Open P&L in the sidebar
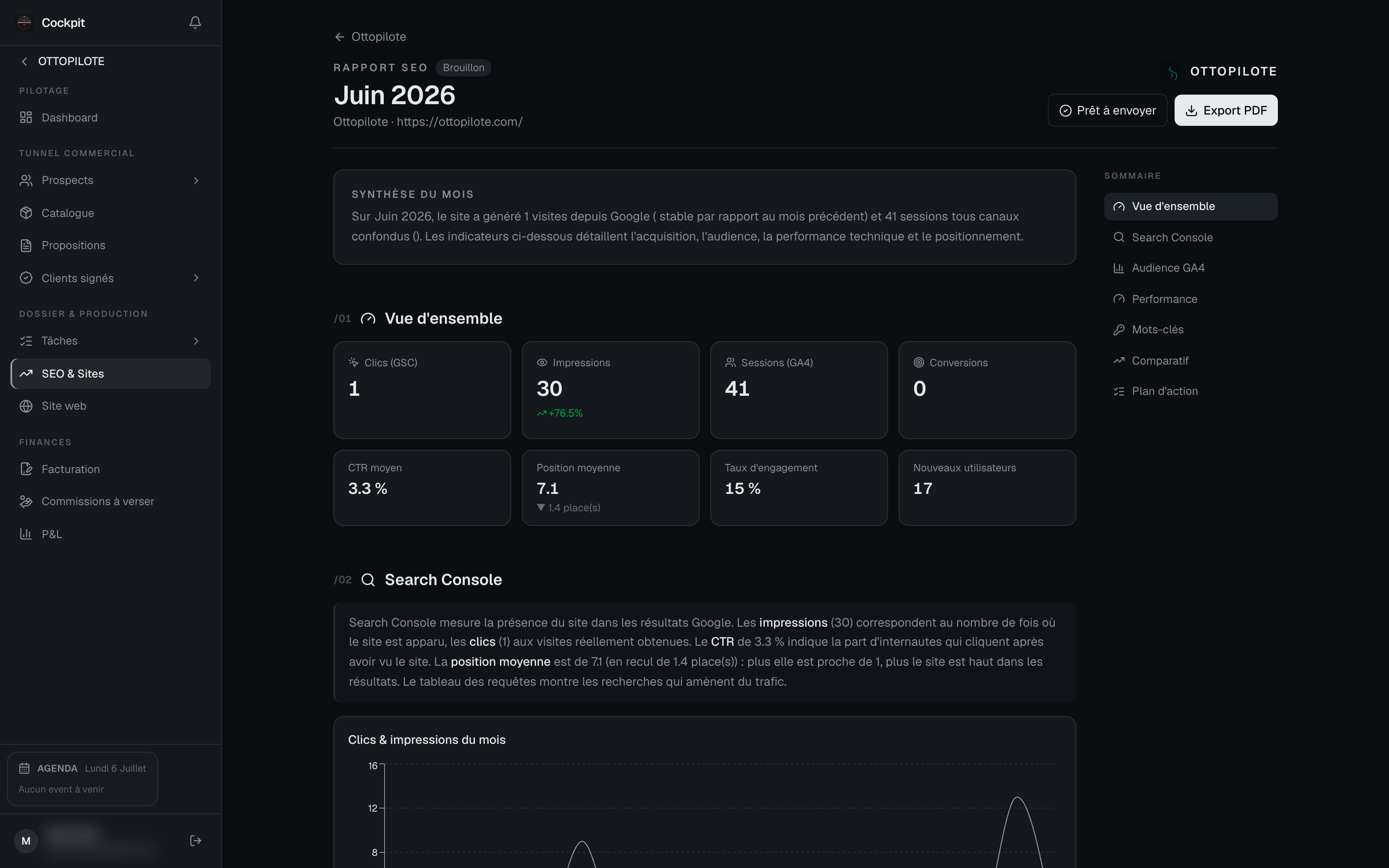The height and width of the screenshot is (868, 1389). (x=111, y=534)
